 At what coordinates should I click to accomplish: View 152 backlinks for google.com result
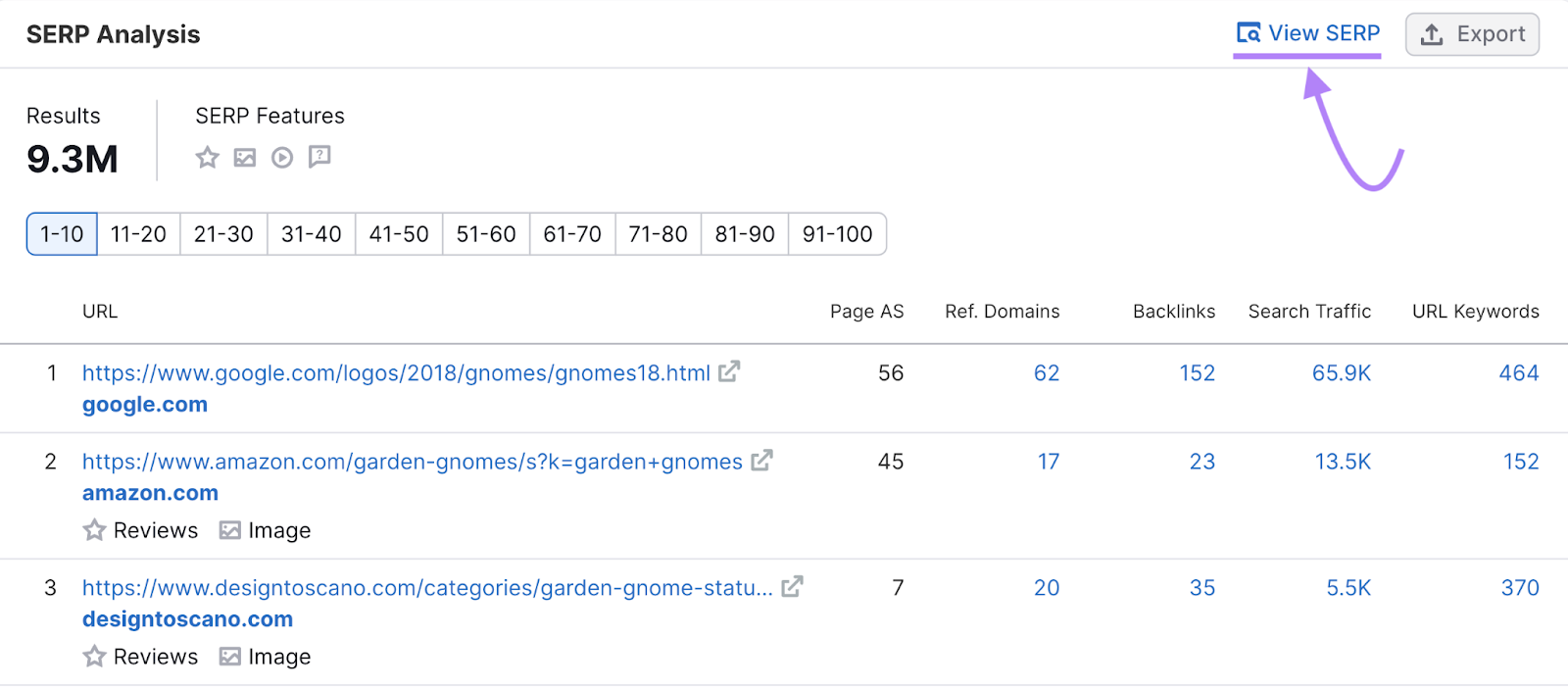point(1197,373)
